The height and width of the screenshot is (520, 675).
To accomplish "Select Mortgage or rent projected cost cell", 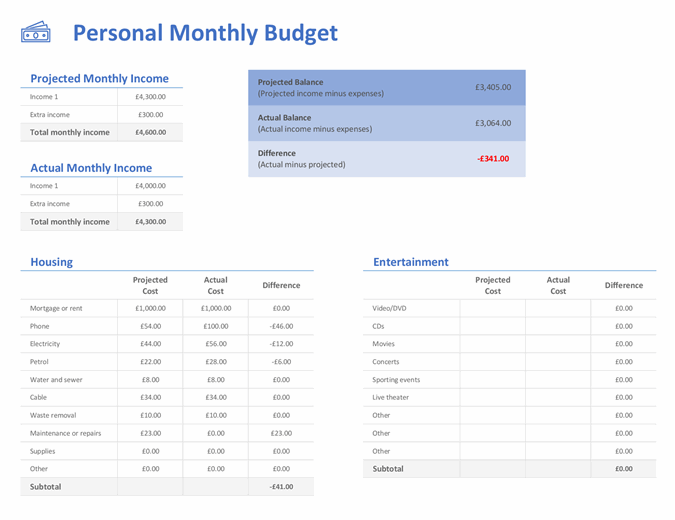I will click(x=150, y=308).
